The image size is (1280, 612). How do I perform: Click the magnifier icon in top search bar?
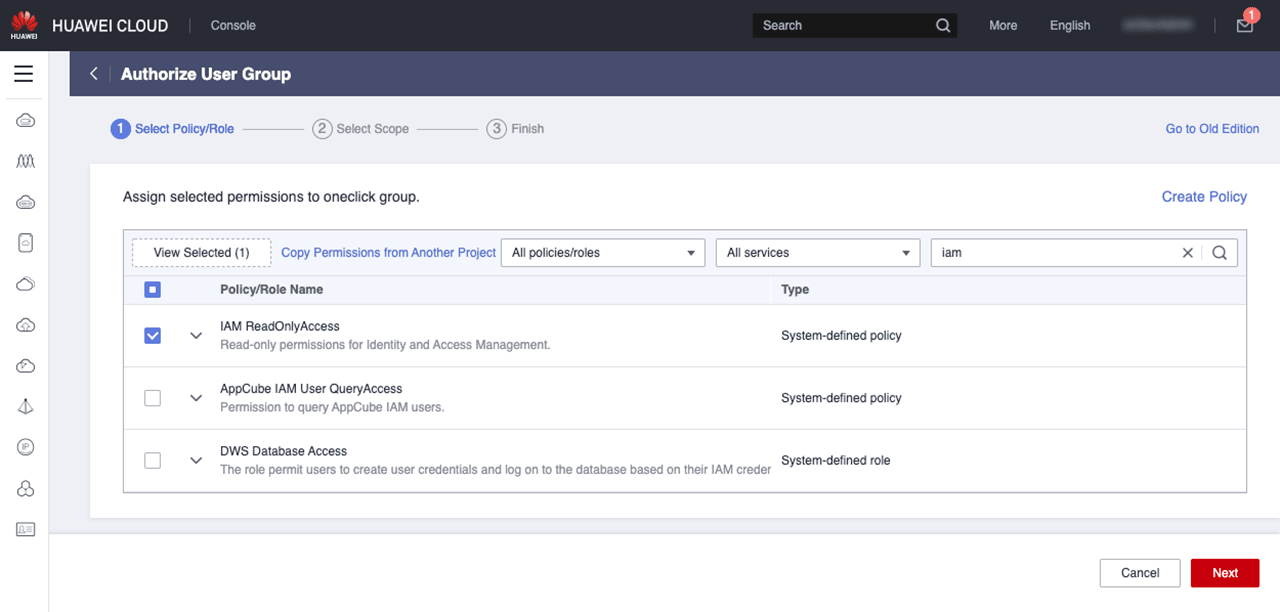point(942,26)
